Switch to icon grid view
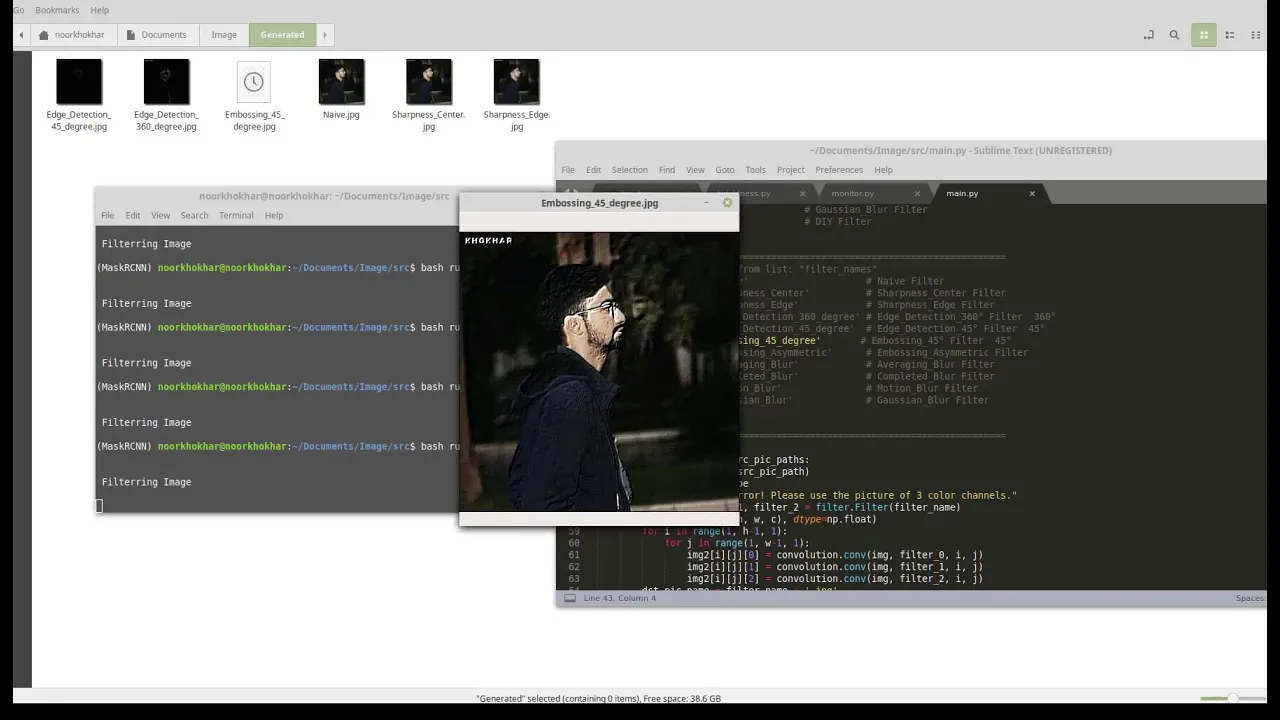Image resolution: width=1280 pixels, height=720 pixels. [x=1204, y=35]
